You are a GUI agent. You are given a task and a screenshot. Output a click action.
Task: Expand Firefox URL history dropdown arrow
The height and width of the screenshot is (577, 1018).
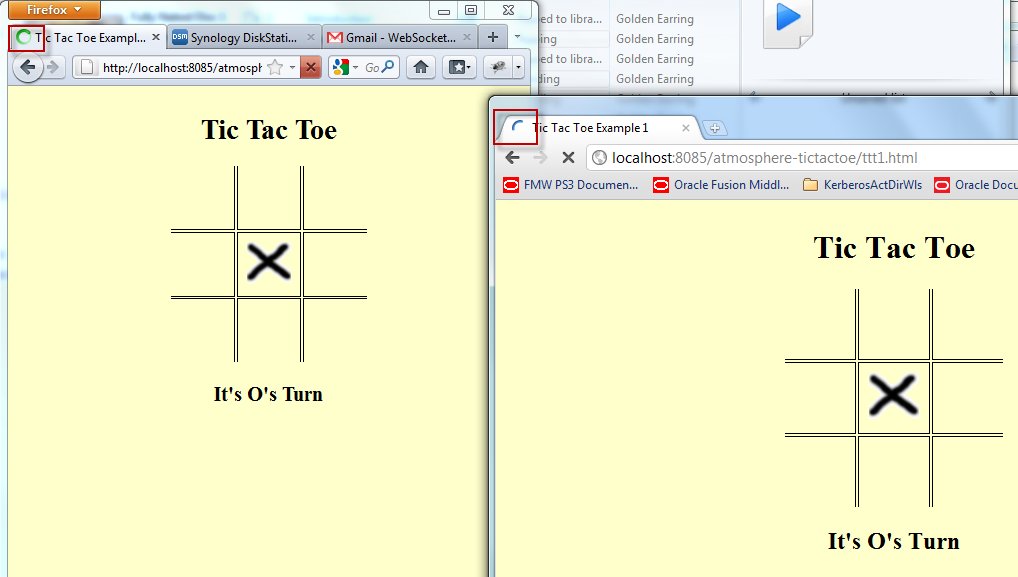click(x=292, y=67)
